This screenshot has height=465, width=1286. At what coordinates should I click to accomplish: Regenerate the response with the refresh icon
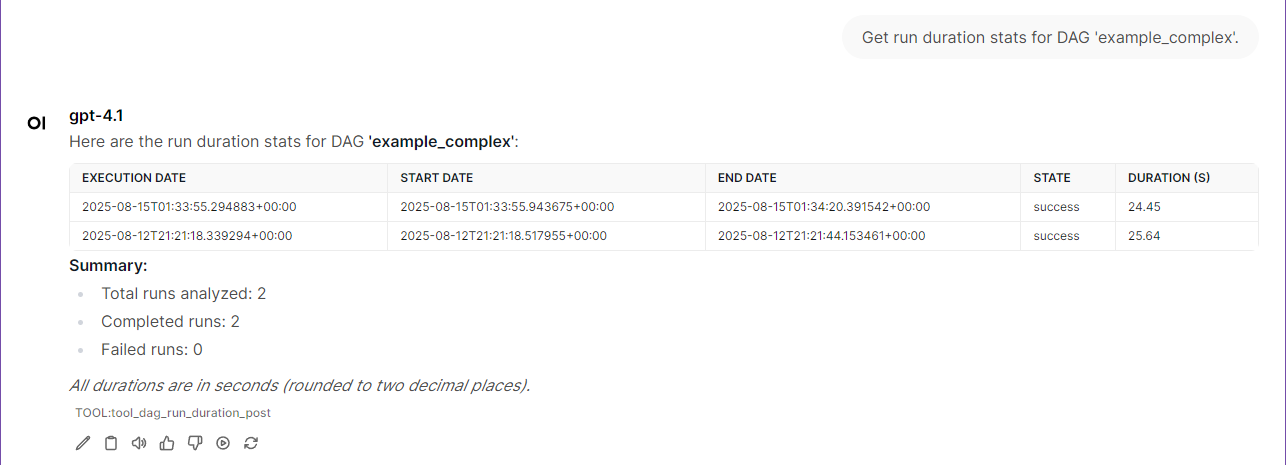[251, 443]
